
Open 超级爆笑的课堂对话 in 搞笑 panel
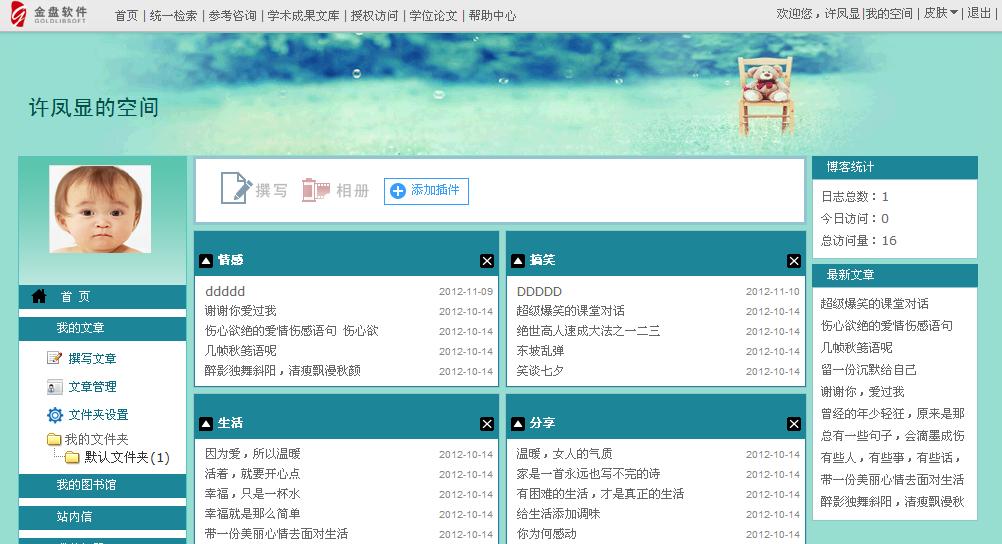pyautogui.click(x=571, y=311)
